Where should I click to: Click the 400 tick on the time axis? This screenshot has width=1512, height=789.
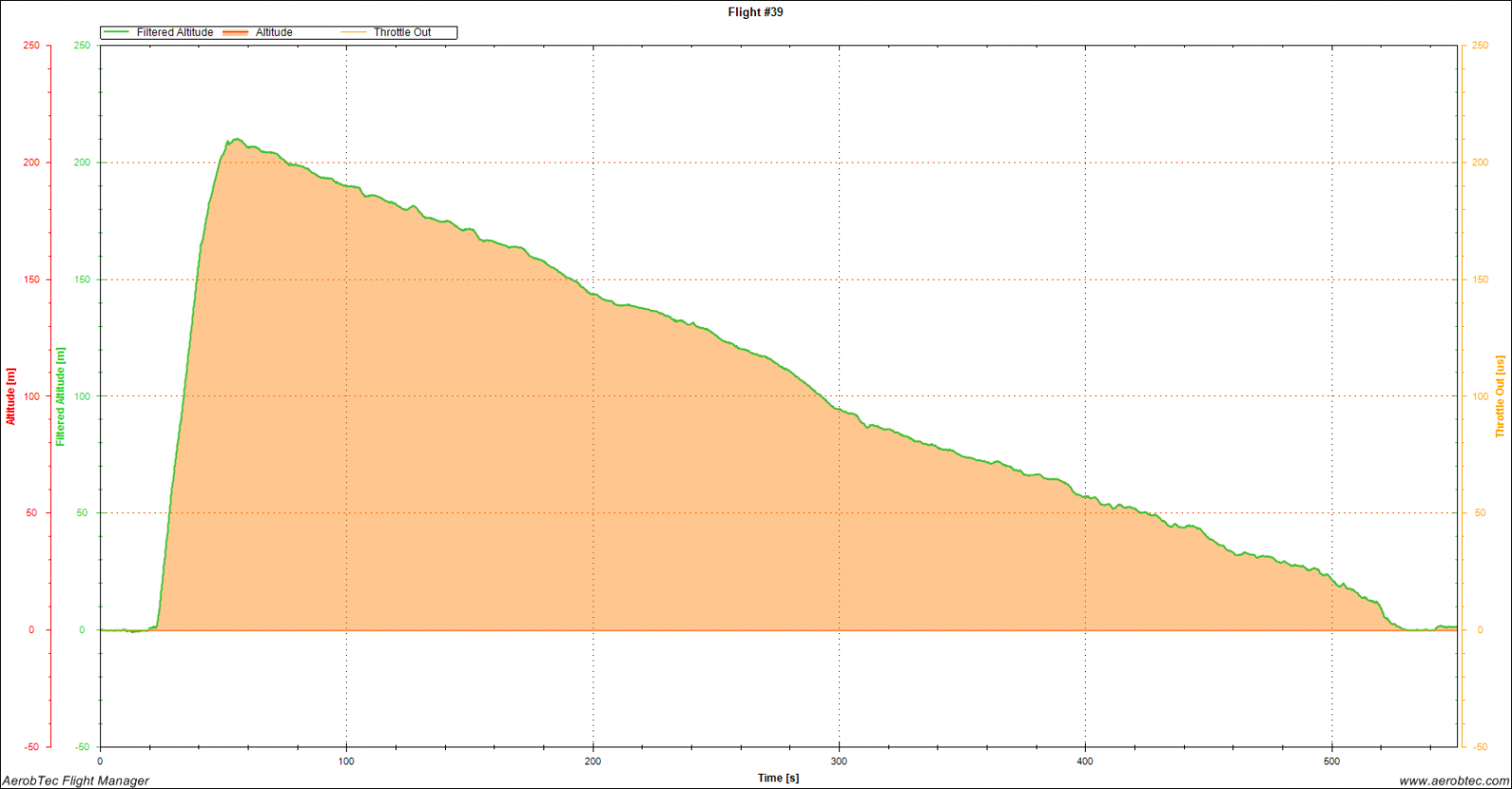pyautogui.click(x=1086, y=761)
